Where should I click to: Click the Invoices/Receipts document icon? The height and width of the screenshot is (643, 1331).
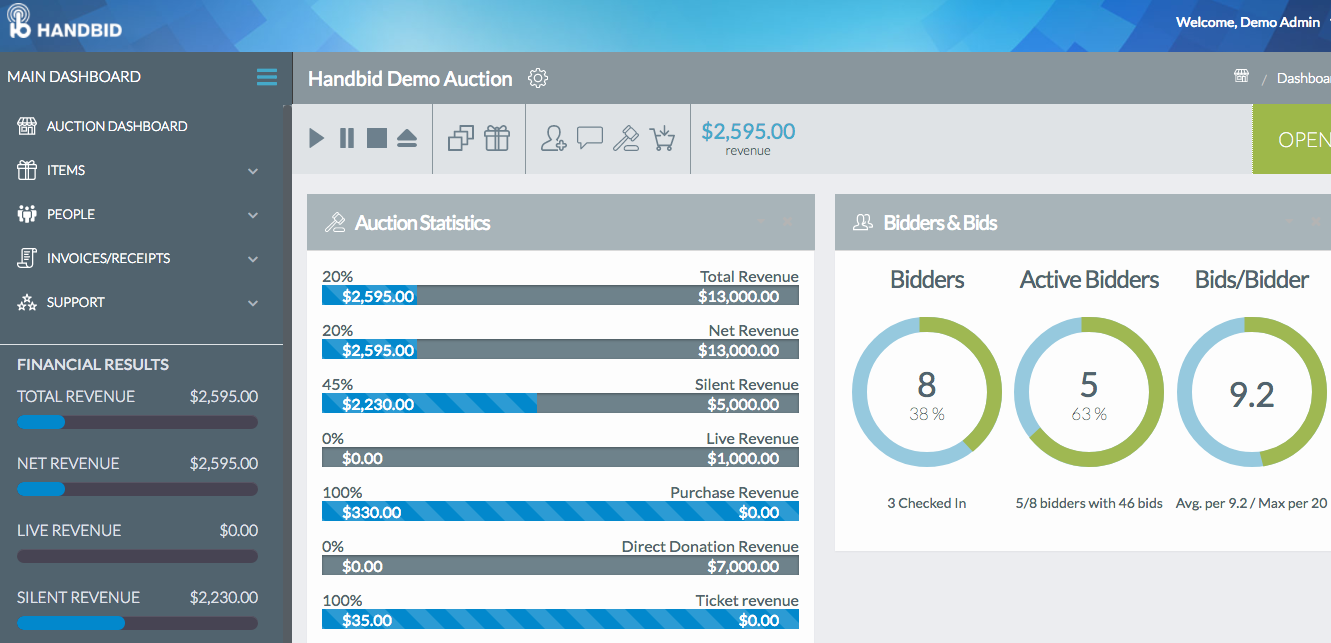coord(27,258)
